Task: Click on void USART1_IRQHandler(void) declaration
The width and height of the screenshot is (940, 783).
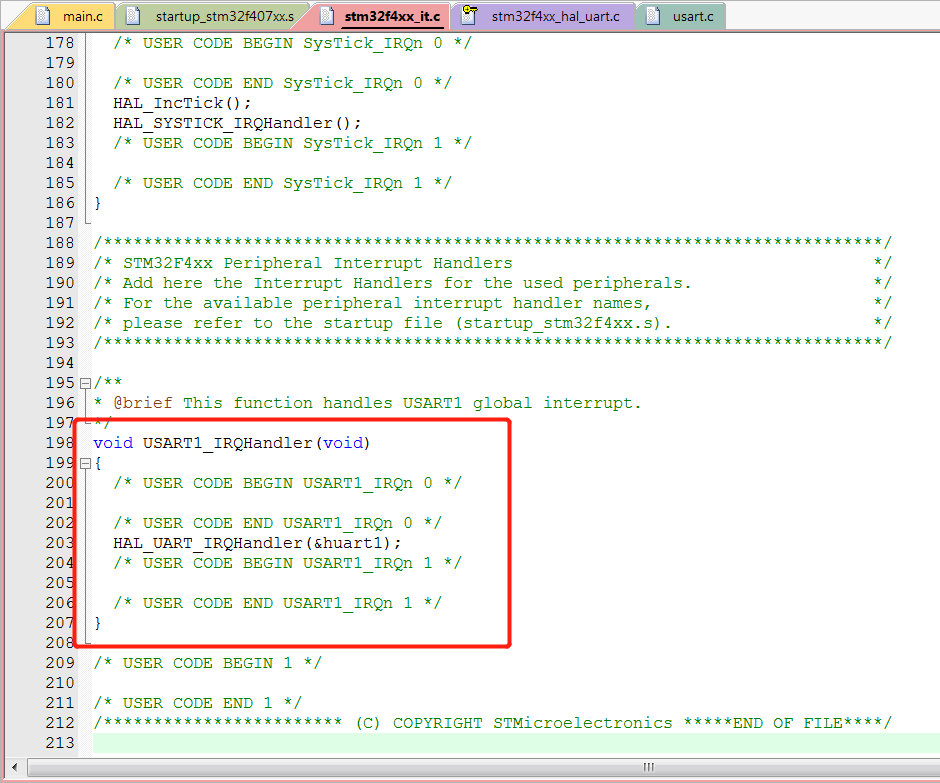Action: 232,443
